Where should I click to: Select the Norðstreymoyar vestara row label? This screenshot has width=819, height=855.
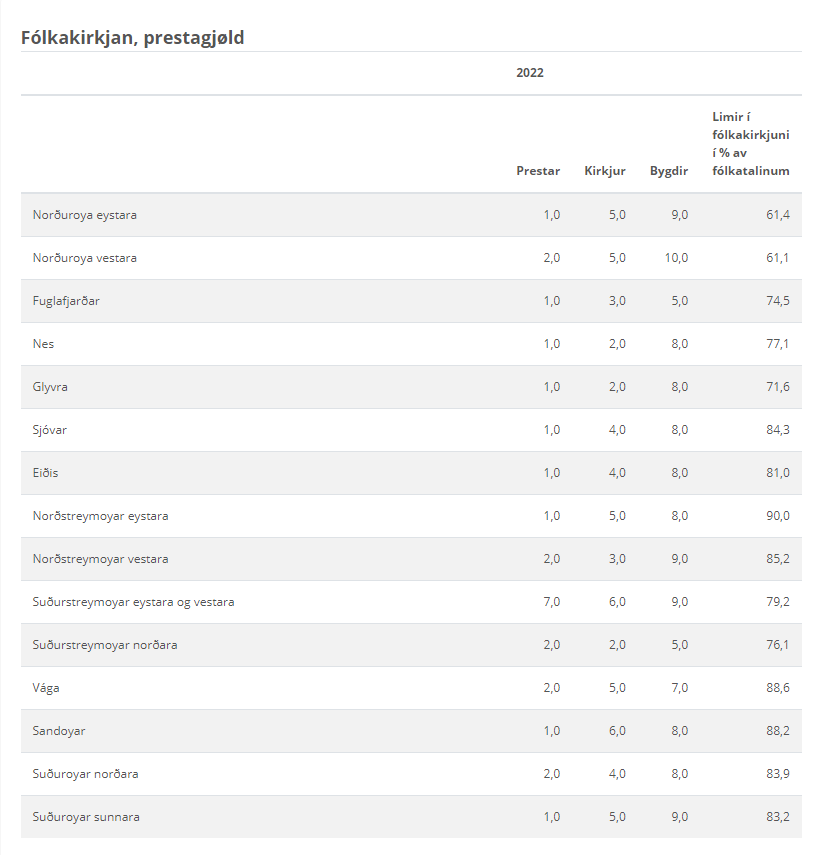point(100,559)
